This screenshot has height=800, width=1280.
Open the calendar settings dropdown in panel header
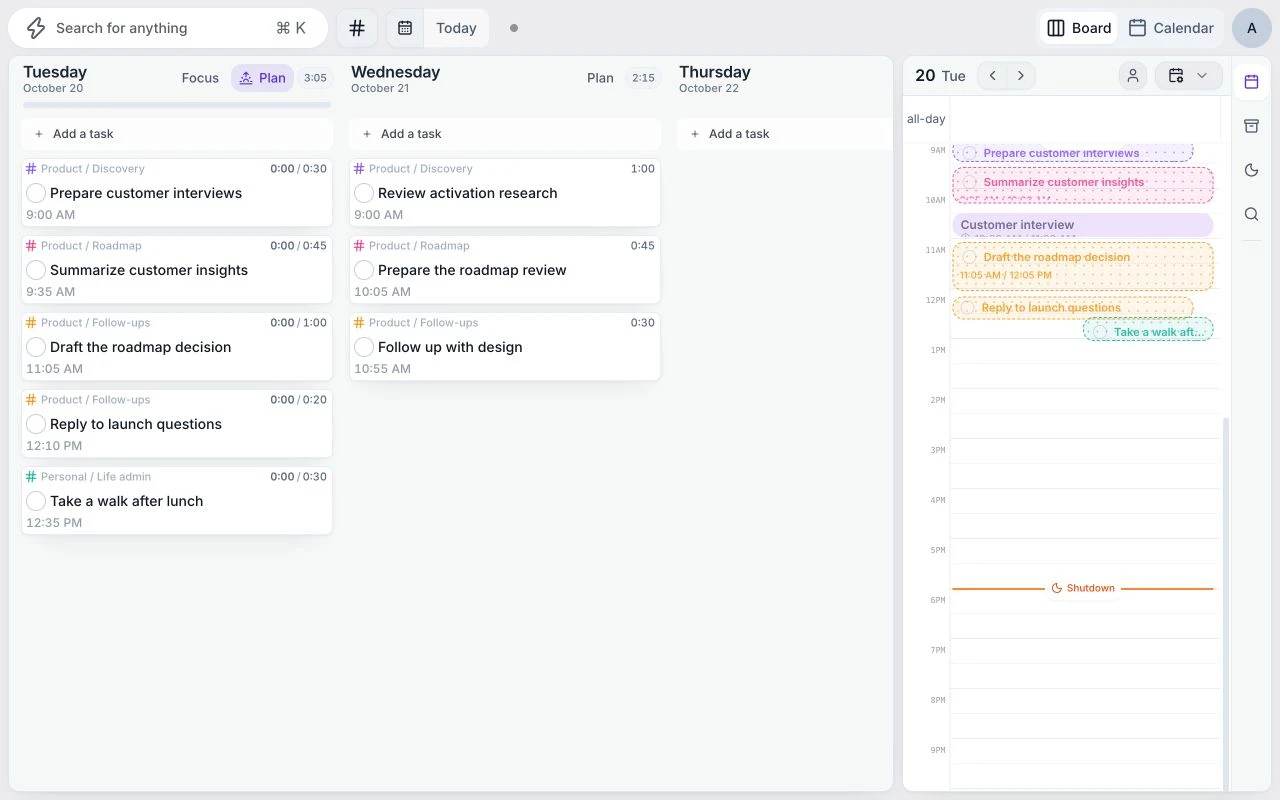tap(1188, 76)
